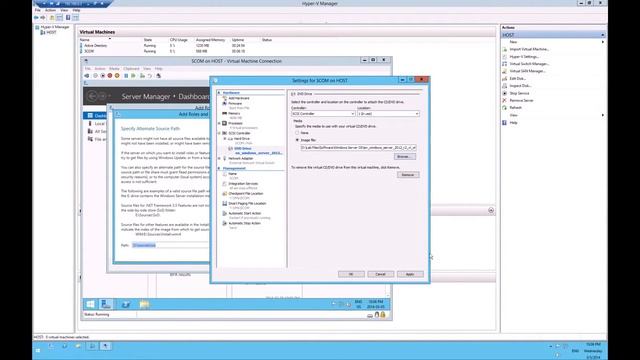The height and width of the screenshot is (360, 640).
Task: Open Clipboard menu in VM Connection window
Action: (131, 69)
